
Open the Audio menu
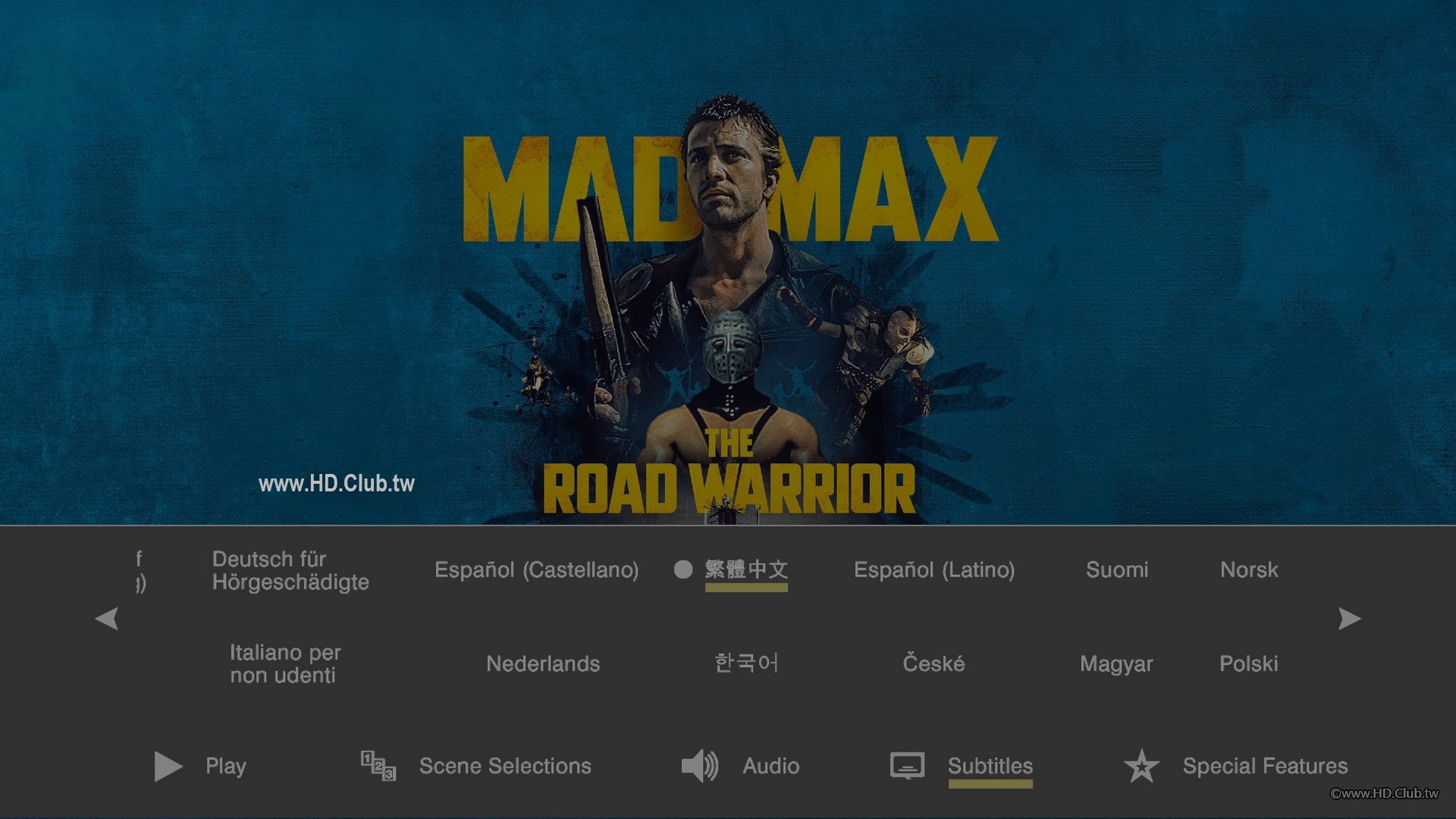click(770, 766)
